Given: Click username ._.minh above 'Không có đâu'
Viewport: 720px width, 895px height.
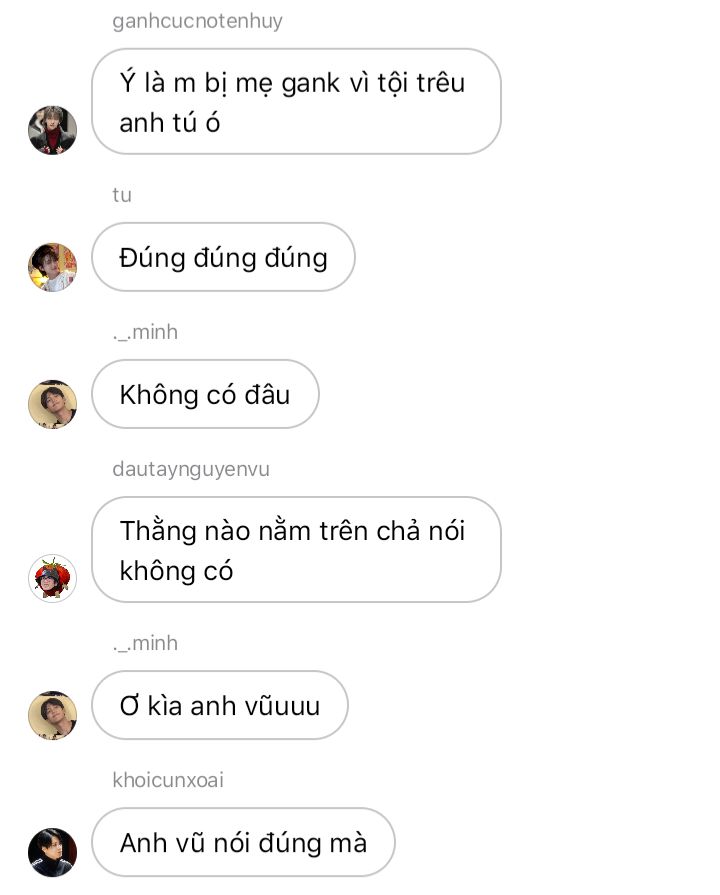Looking at the screenshot, I should [145, 332].
